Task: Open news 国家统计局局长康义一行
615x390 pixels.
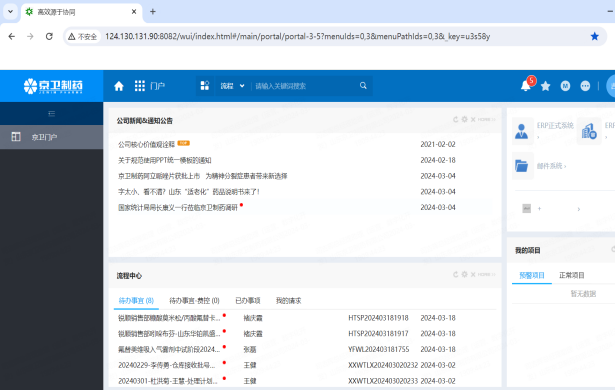Action: coord(178,207)
